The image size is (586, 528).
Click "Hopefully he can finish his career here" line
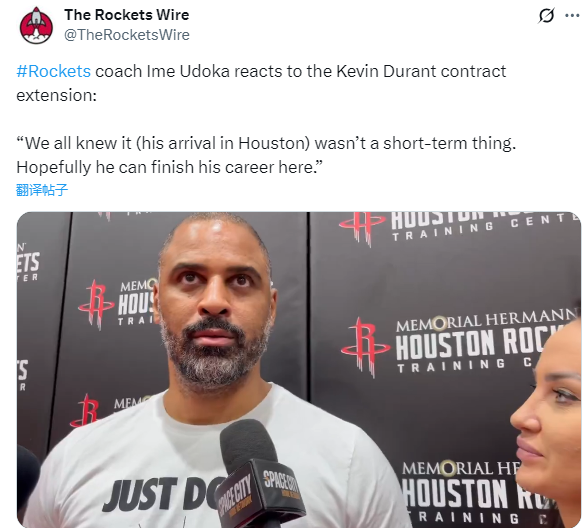(x=169, y=167)
